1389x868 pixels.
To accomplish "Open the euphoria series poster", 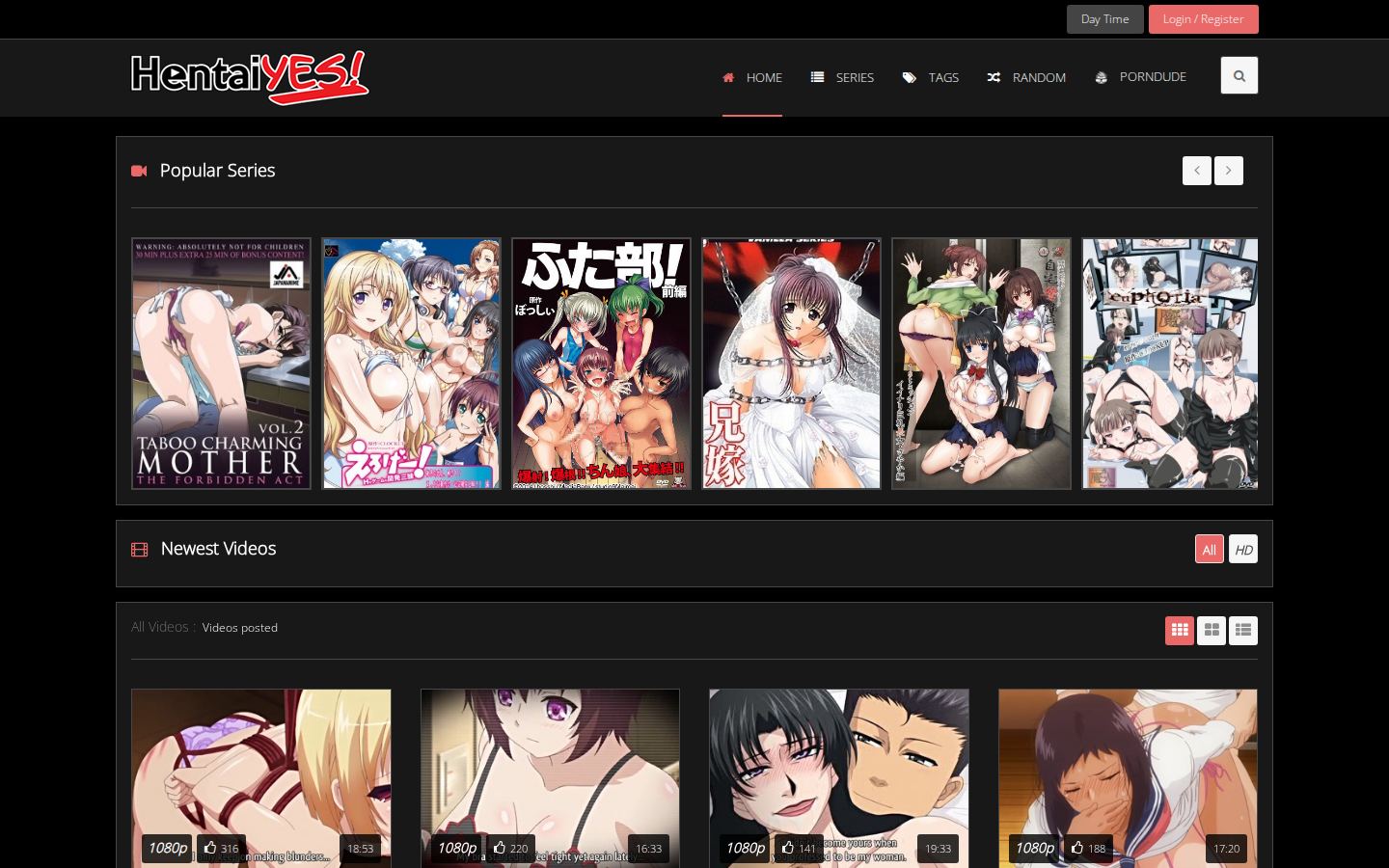I will coord(1170,364).
